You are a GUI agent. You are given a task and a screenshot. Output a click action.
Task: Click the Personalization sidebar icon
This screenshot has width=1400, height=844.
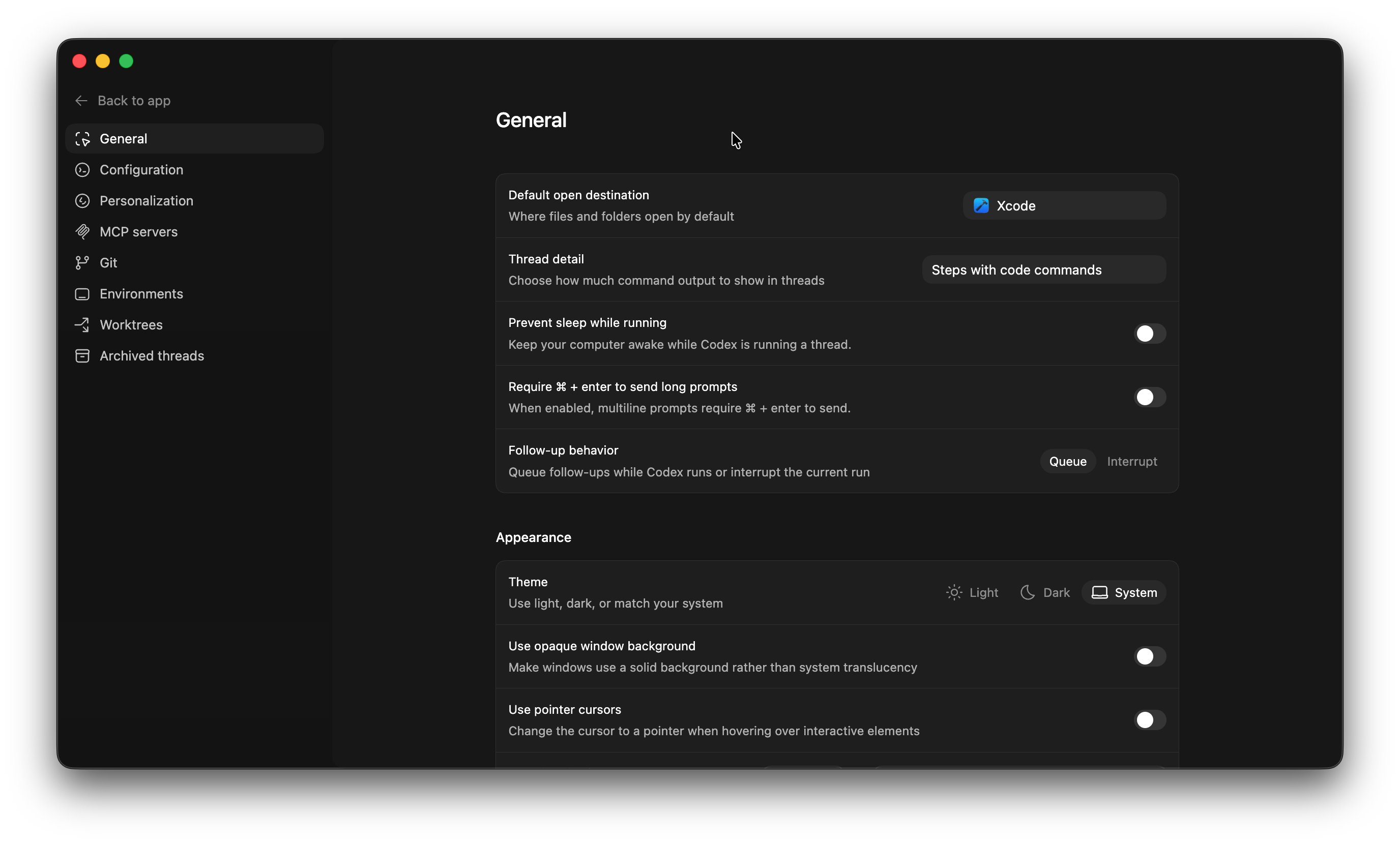pos(82,200)
